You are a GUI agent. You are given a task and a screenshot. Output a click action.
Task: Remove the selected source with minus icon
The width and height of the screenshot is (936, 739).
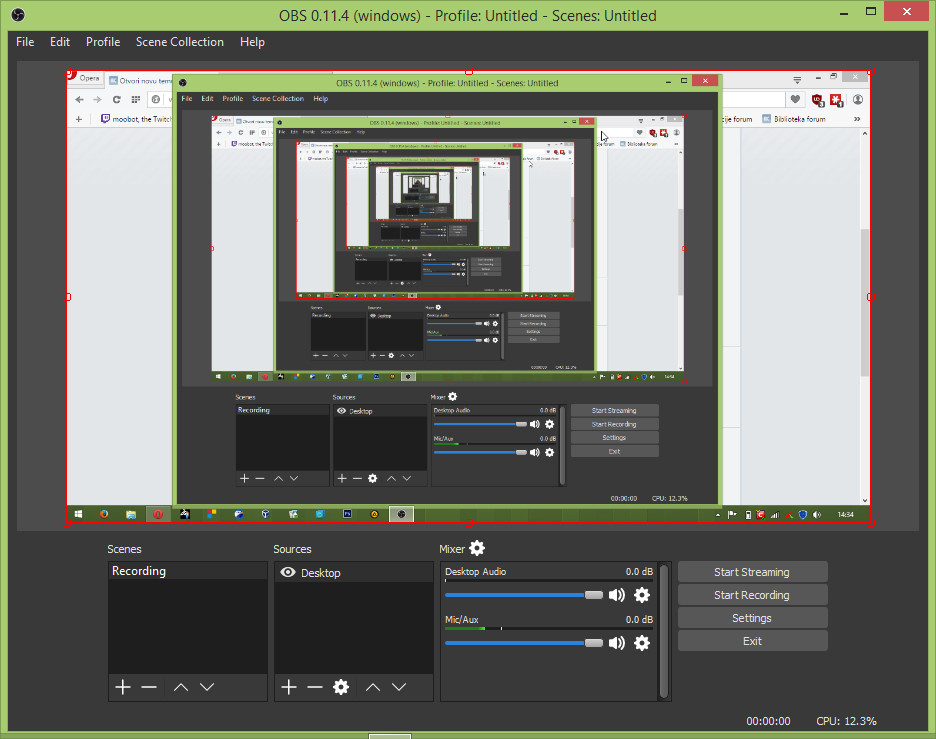315,687
